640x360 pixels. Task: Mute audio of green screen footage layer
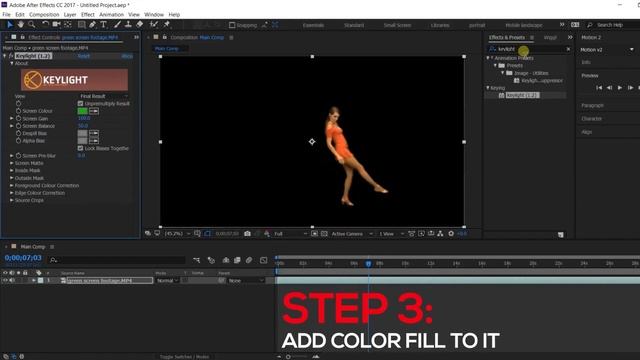click(x=12, y=281)
